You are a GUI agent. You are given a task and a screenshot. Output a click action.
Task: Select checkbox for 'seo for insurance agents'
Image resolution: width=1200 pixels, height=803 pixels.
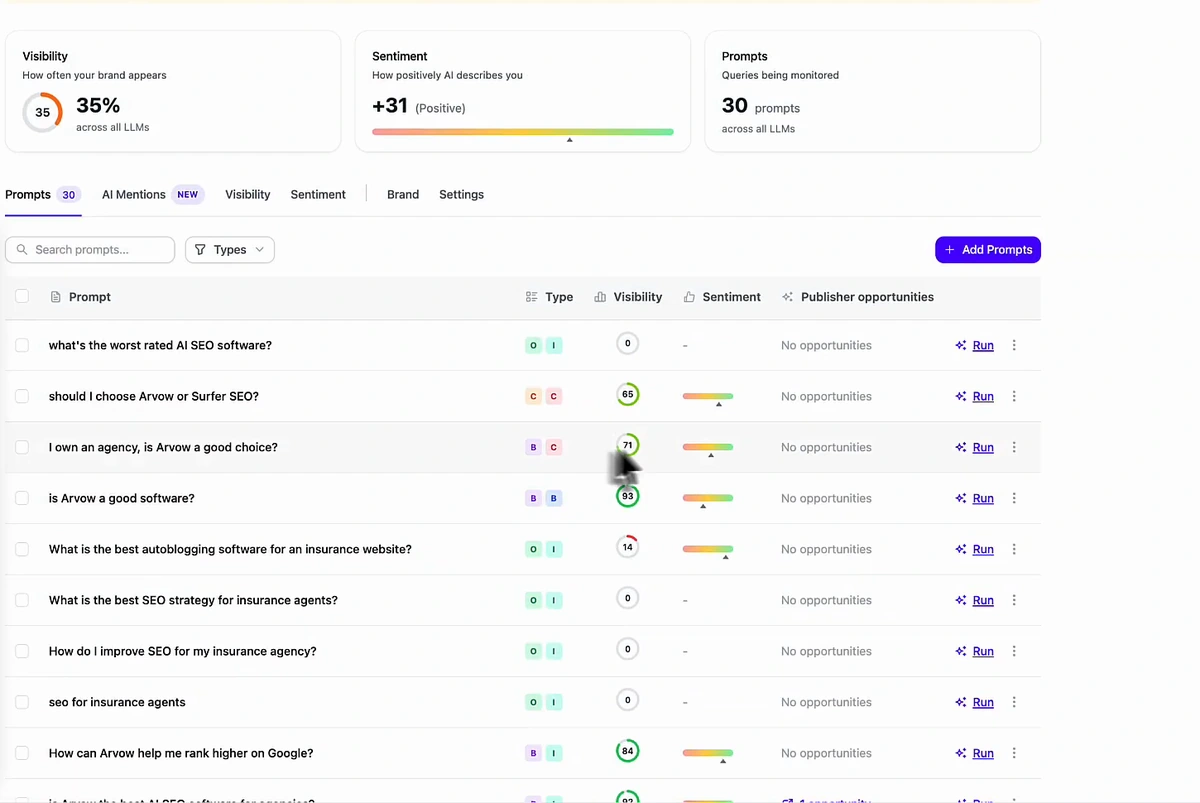tap(22, 702)
